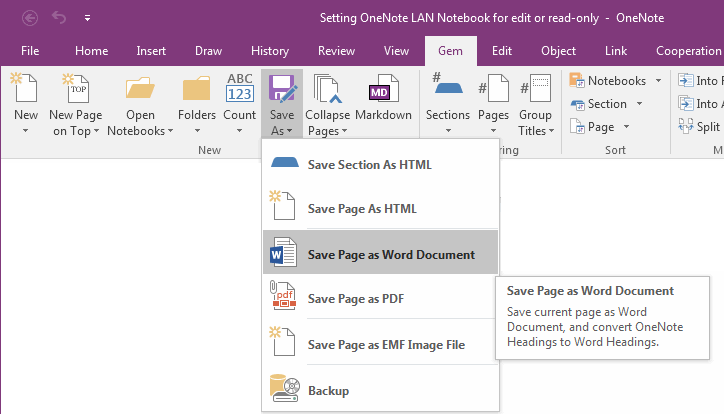Viewport: 724px width, 414px height.
Task: Click the Markdown MD icon
Action: click(383, 88)
